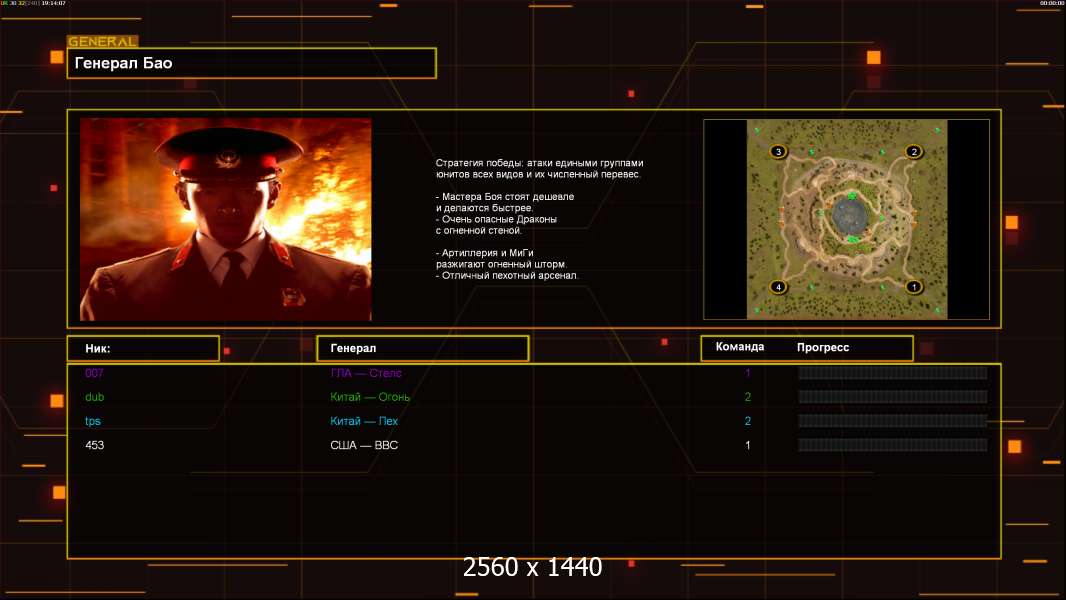The height and width of the screenshot is (600, 1066).
Task: Click start position 4 on the map
Action: coord(778,287)
